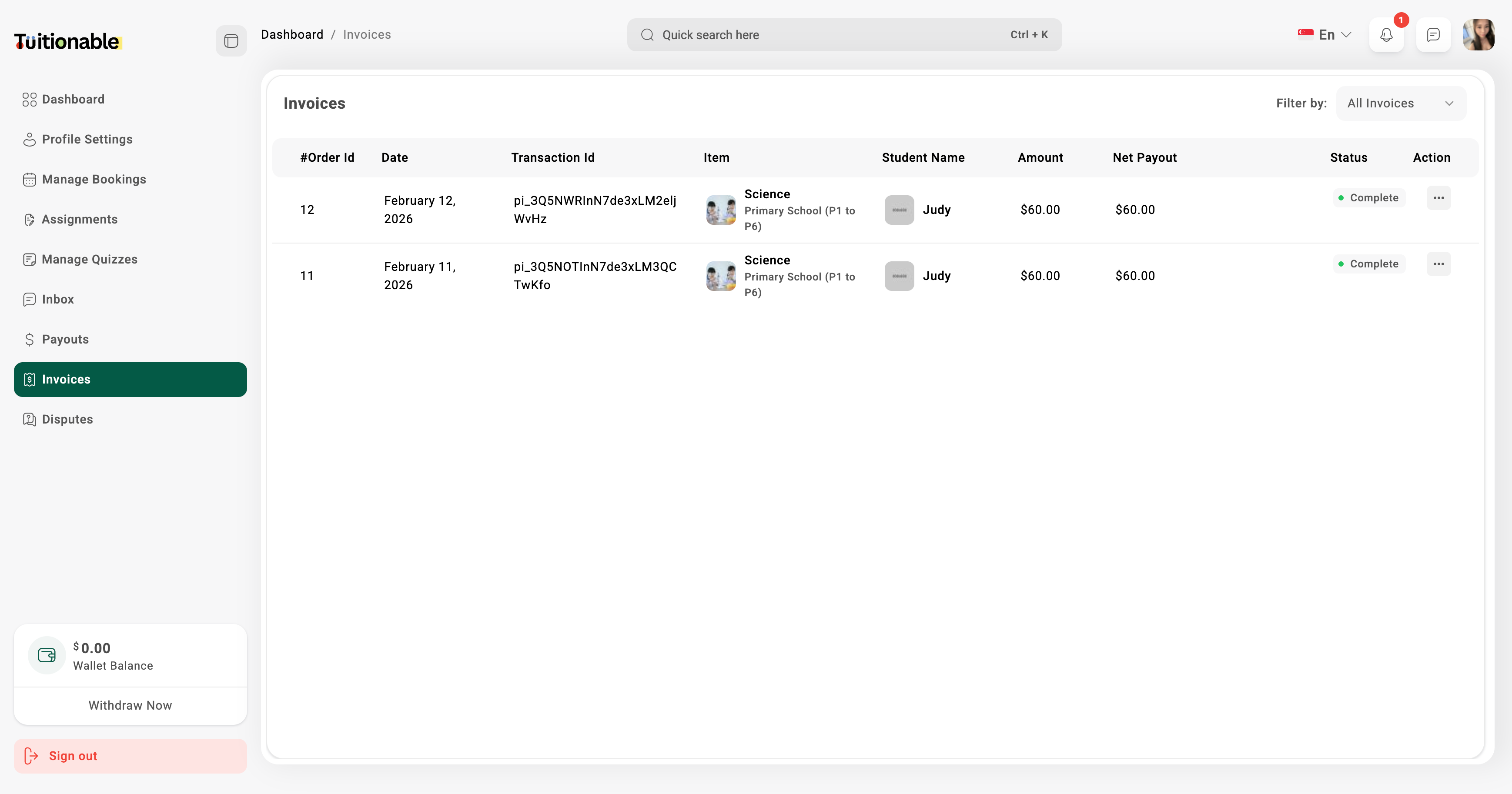Navigate to Disputes page

67,420
